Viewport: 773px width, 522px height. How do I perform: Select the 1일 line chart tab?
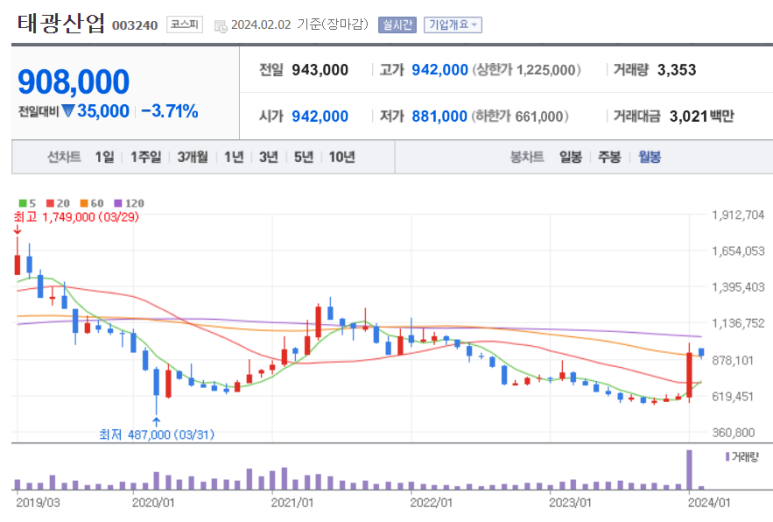[104, 157]
